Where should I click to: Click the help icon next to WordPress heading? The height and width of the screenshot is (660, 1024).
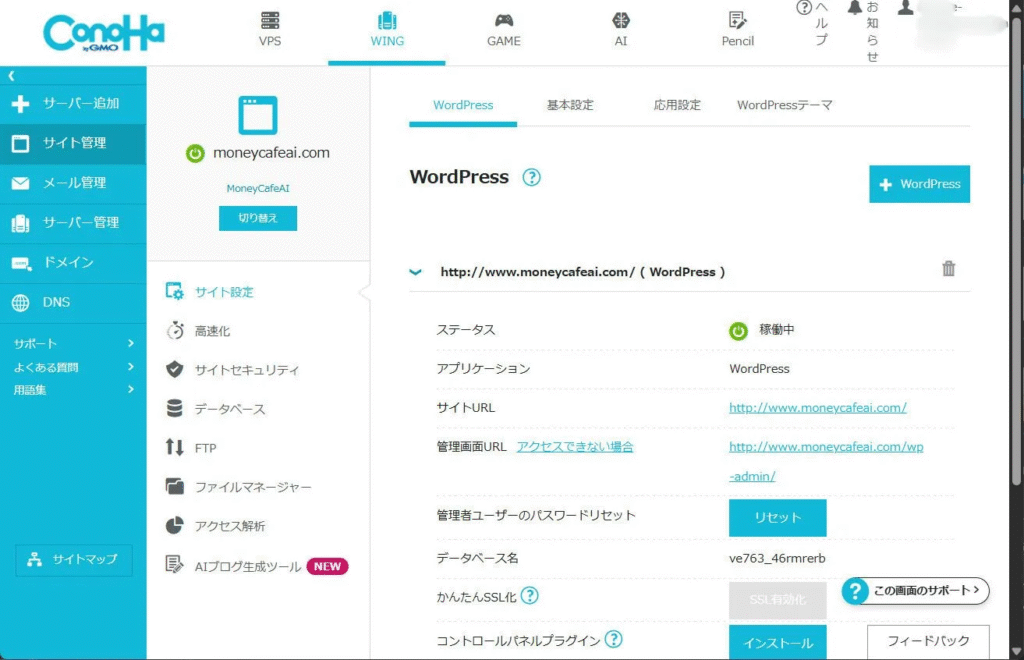[532, 177]
